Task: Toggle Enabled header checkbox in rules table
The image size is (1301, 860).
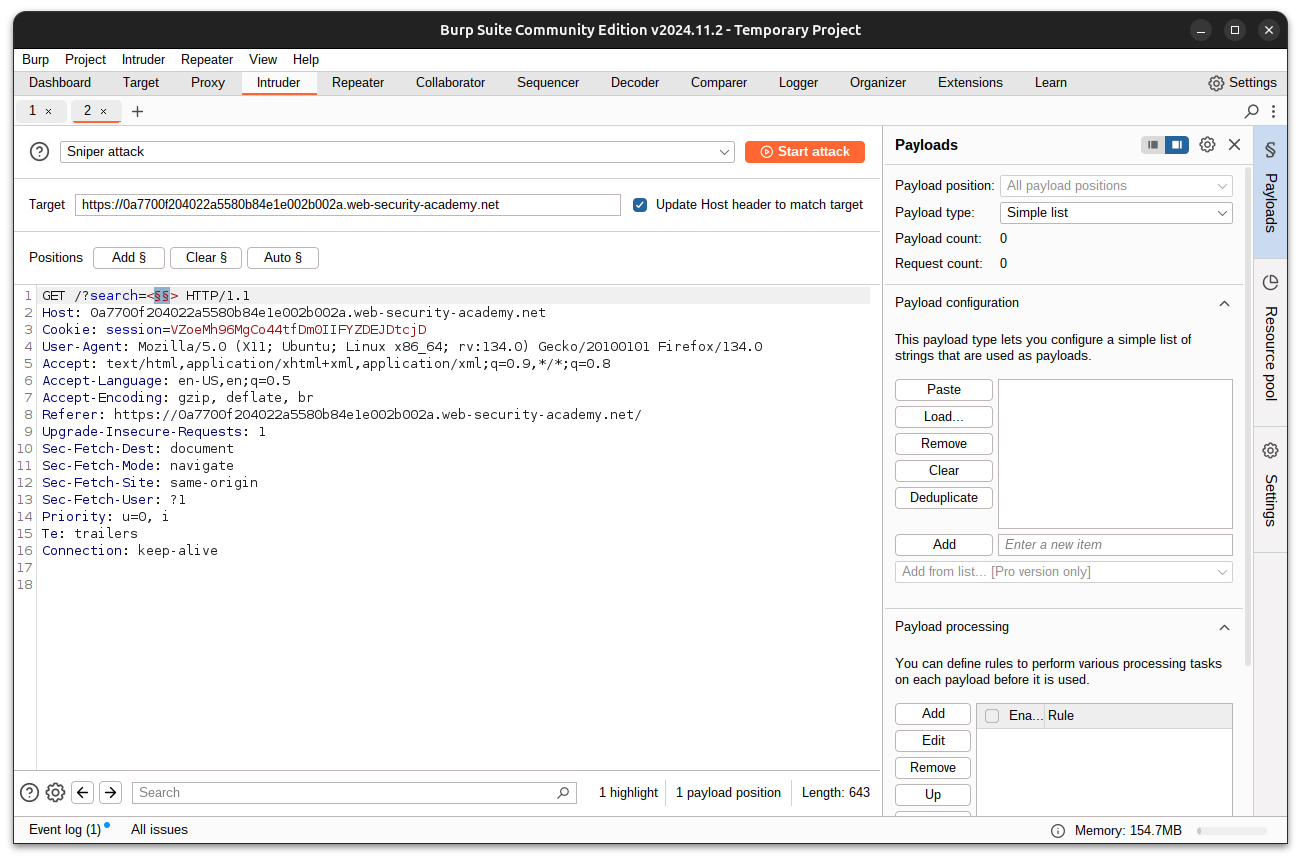Action: (x=992, y=716)
